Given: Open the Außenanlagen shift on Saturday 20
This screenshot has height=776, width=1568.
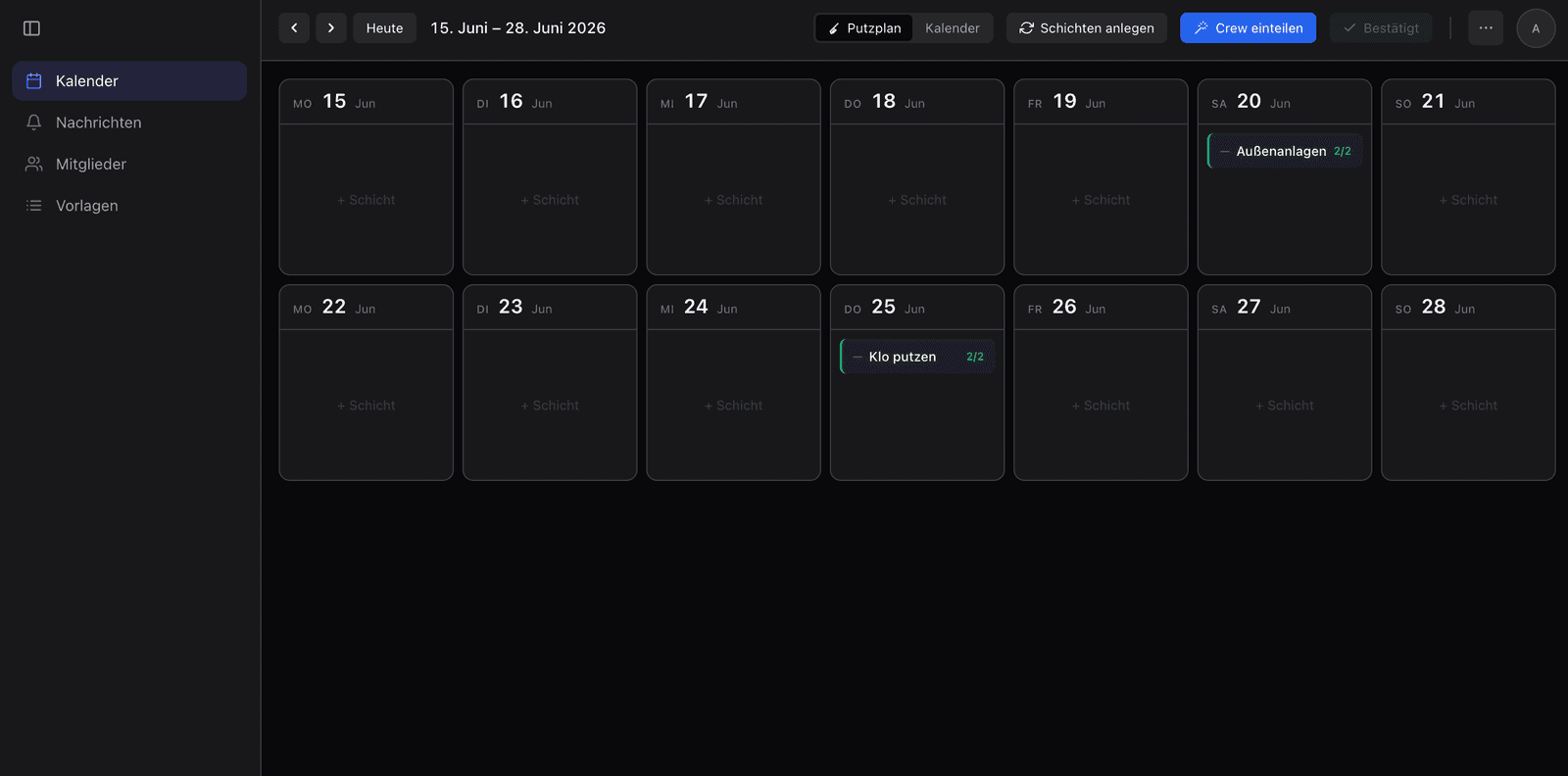Looking at the screenshot, I should coord(1284,151).
